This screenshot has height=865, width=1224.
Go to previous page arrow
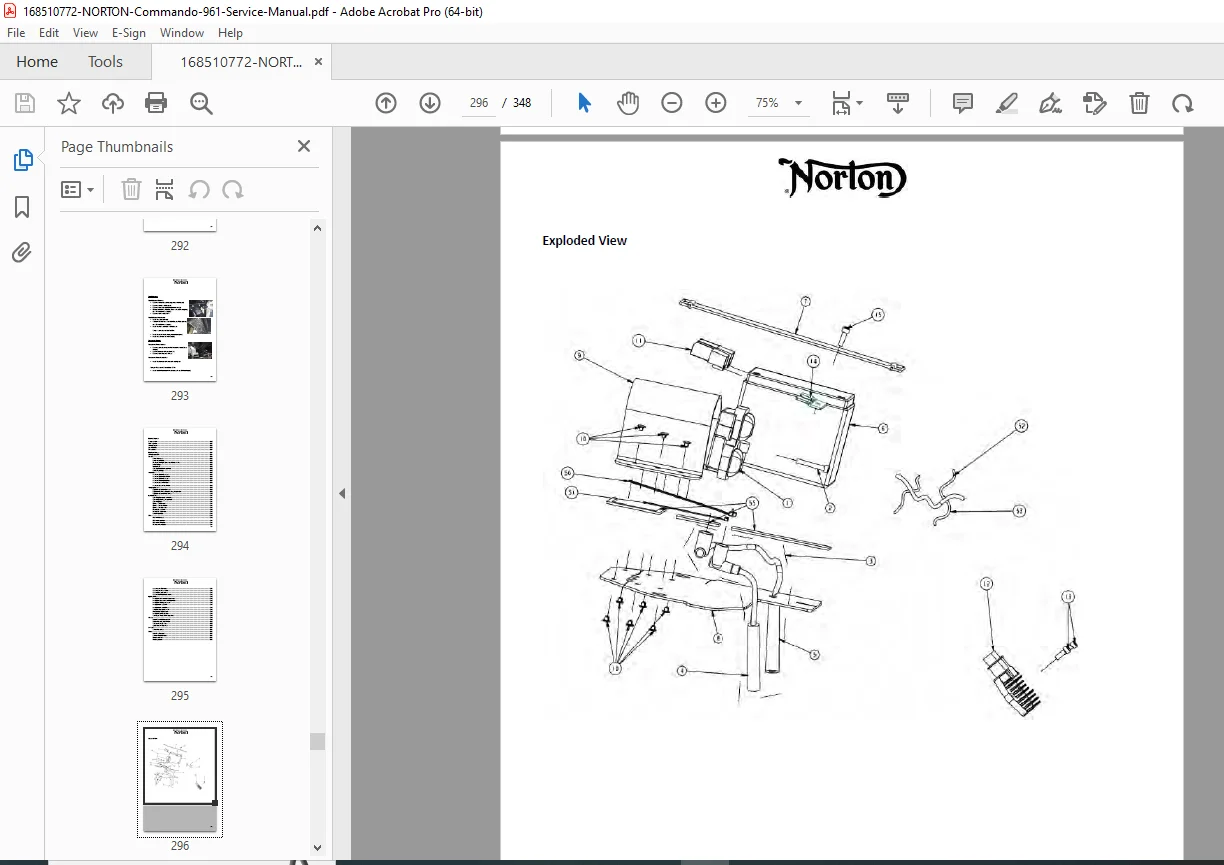[x=386, y=103]
